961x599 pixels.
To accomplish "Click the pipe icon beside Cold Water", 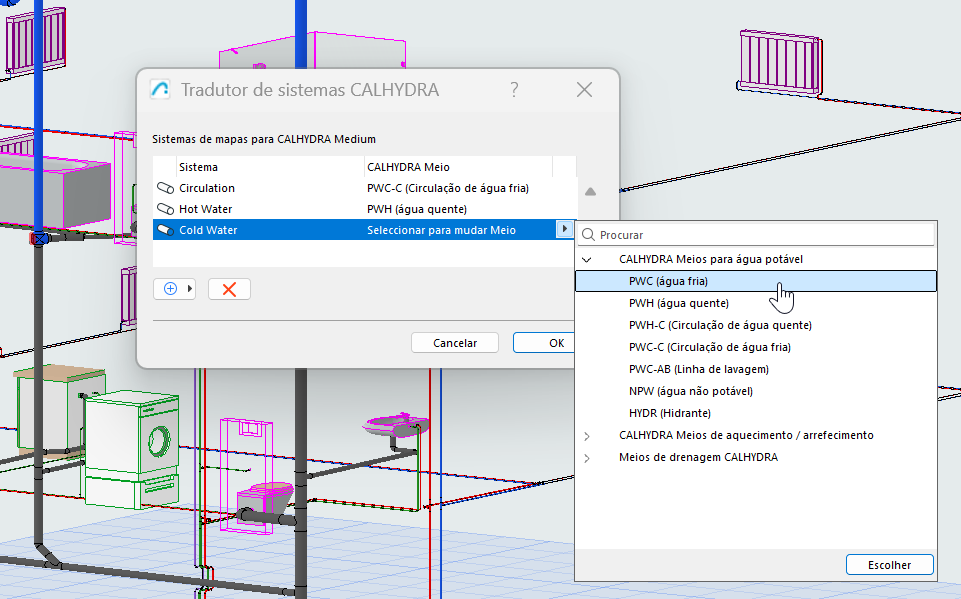I will (165, 230).
